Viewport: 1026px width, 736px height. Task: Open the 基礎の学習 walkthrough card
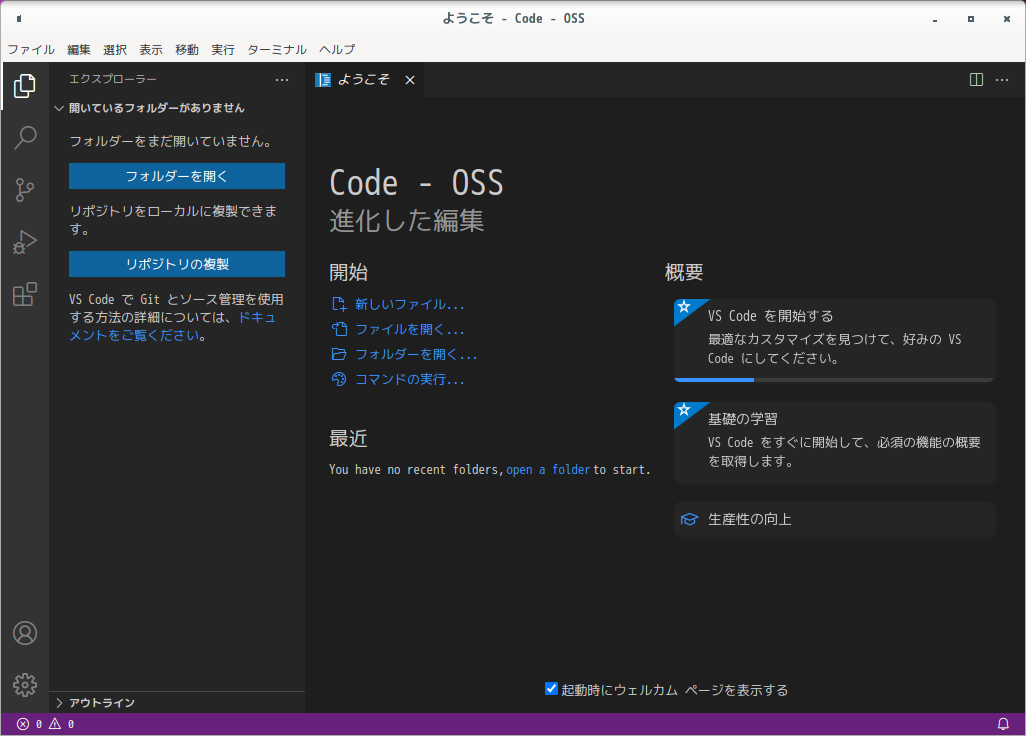click(x=834, y=442)
